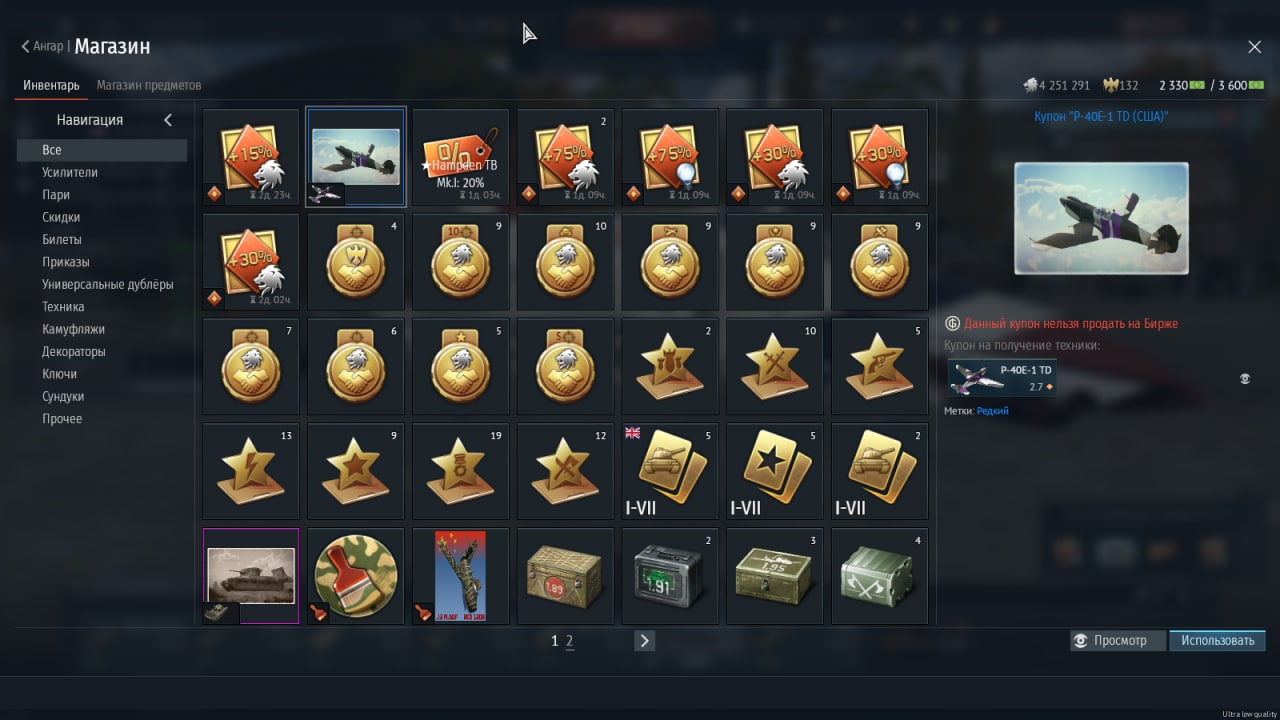The width and height of the screenshot is (1280, 720).
Task: Go back to Ангар via arrow
Action: 25,46
